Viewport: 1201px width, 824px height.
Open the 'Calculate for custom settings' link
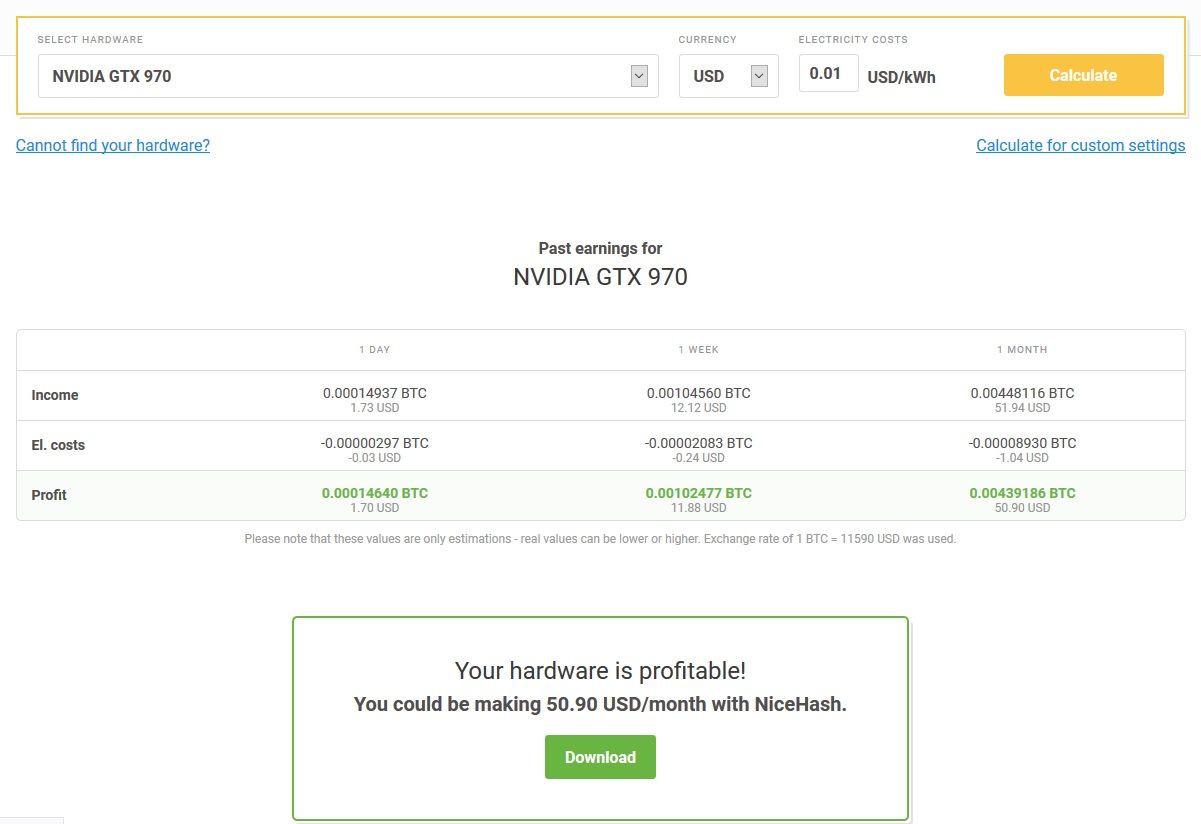[x=1080, y=145]
